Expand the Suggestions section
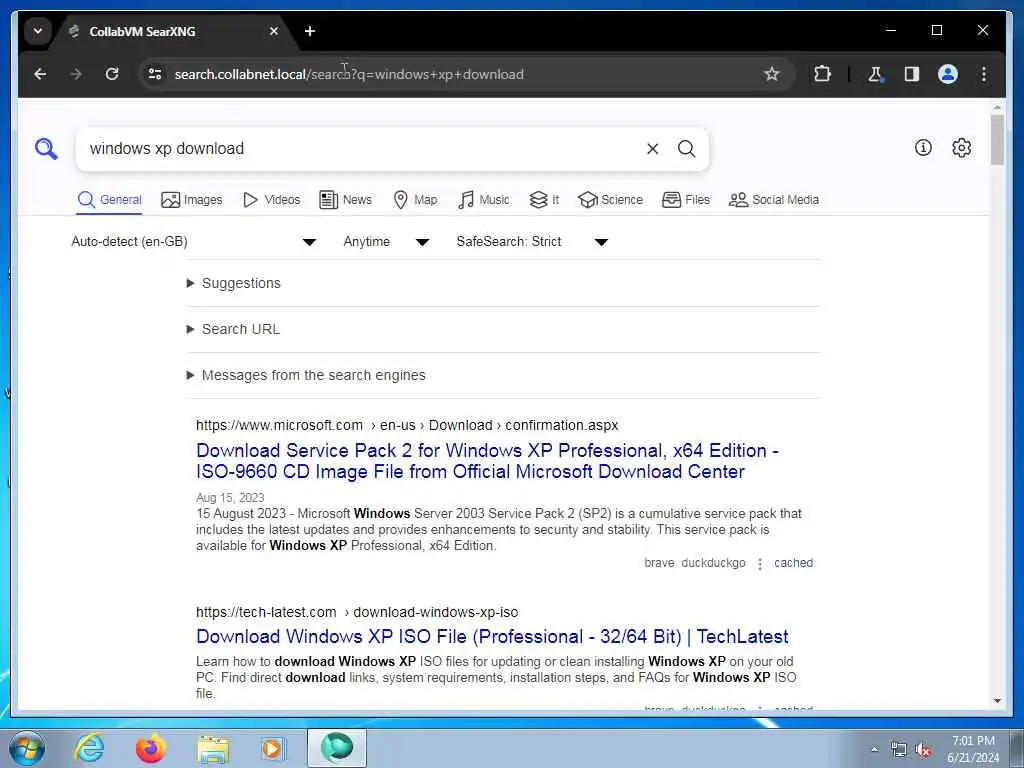Image resolution: width=1024 pixels, height=768 pixels. click(234, 283)
